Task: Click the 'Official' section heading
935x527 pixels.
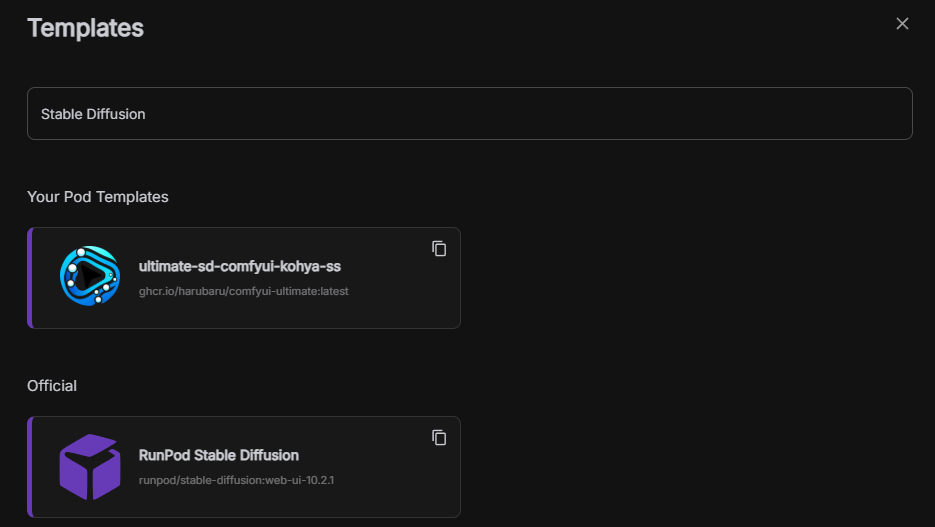Action: 52,386
